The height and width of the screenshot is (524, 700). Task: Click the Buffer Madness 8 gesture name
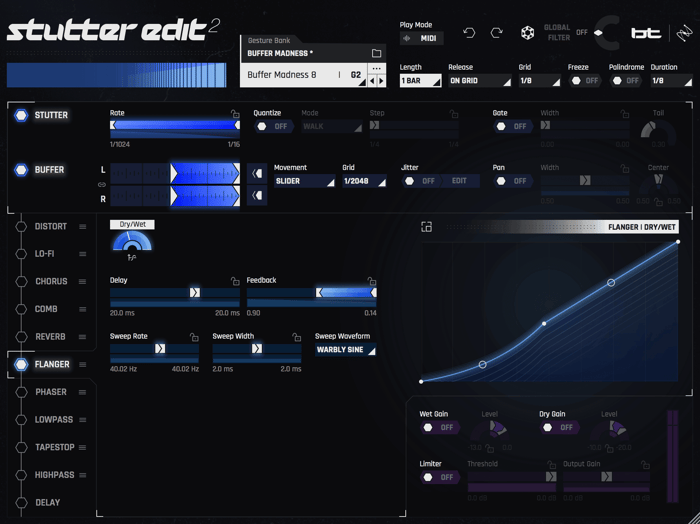coord(282,75)
